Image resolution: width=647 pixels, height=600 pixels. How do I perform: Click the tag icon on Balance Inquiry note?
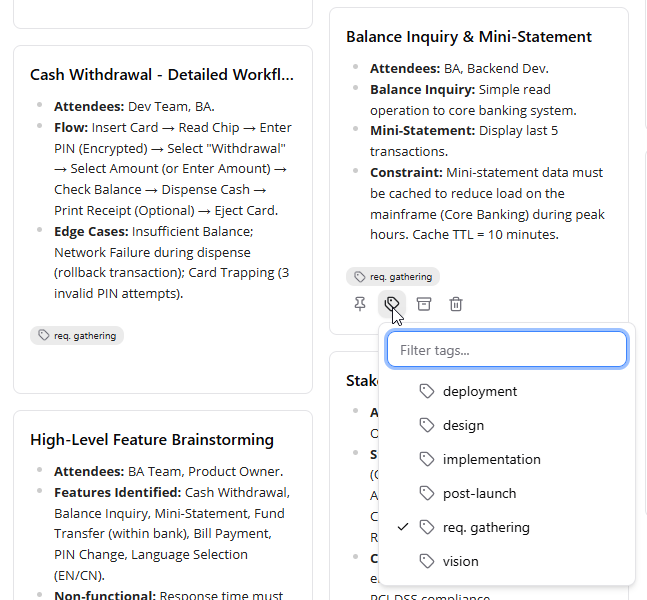point(392,304)
